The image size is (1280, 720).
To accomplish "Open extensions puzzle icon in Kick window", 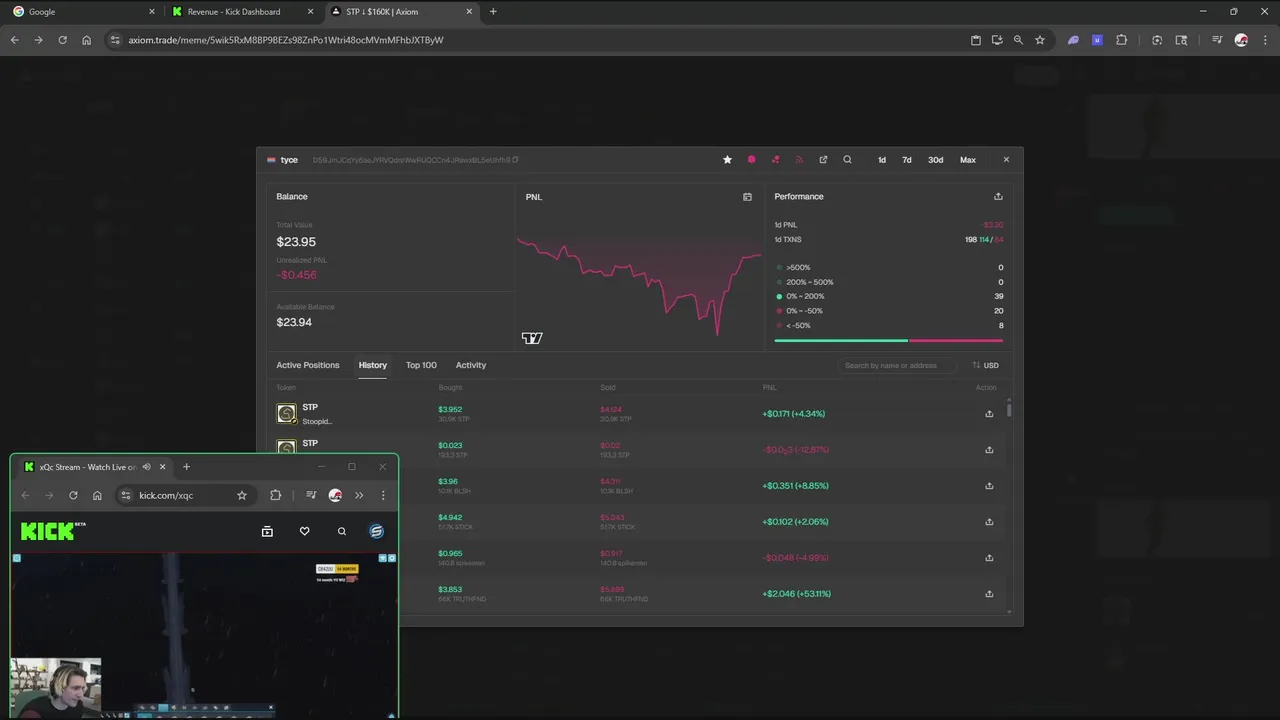I will (276, 495).
